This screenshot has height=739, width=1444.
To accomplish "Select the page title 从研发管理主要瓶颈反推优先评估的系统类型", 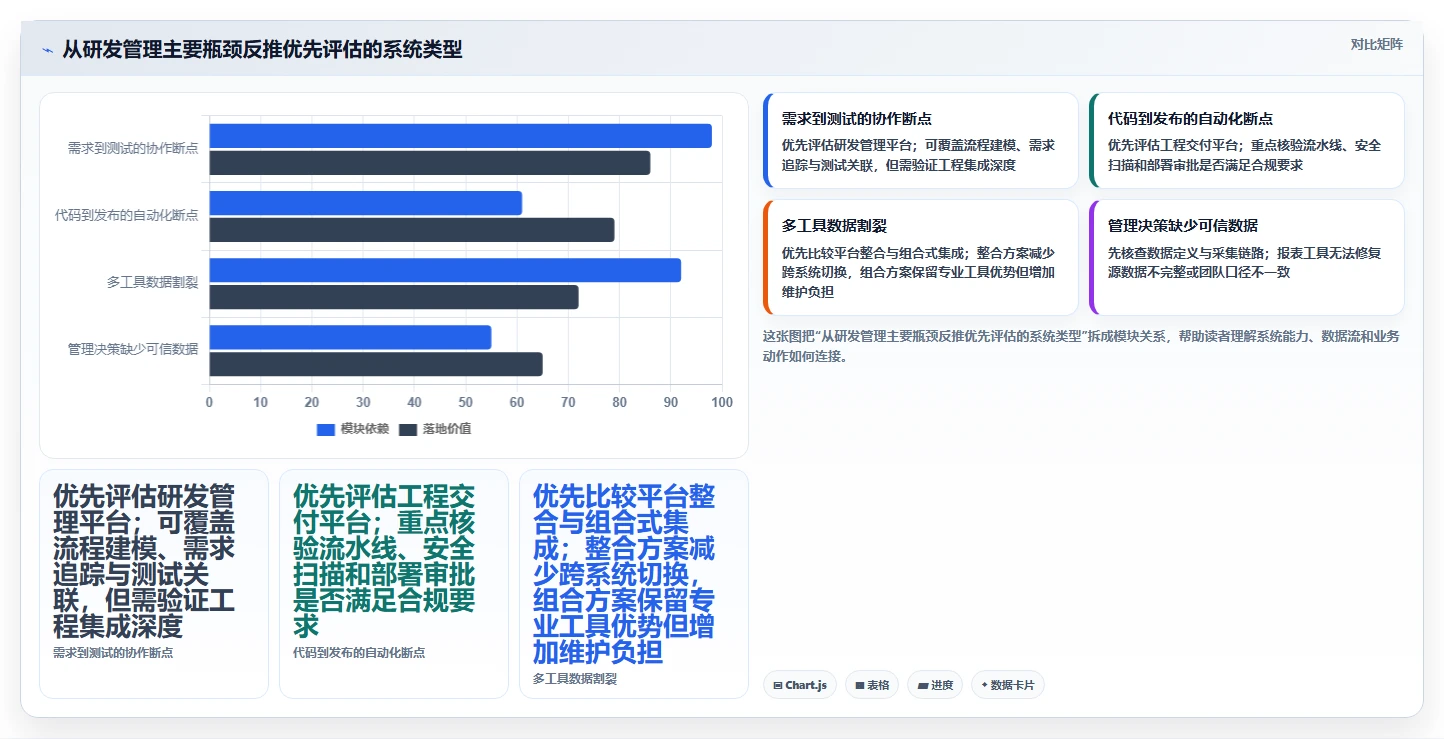I will pos(262,49).
